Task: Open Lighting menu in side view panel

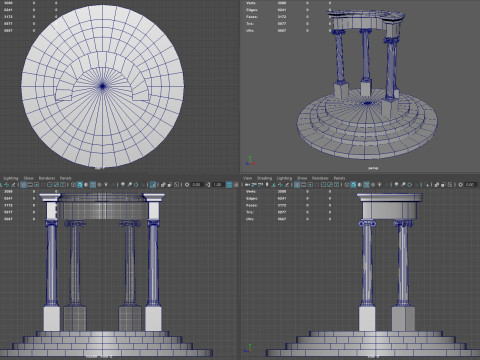Action: (x=284, y=178)
